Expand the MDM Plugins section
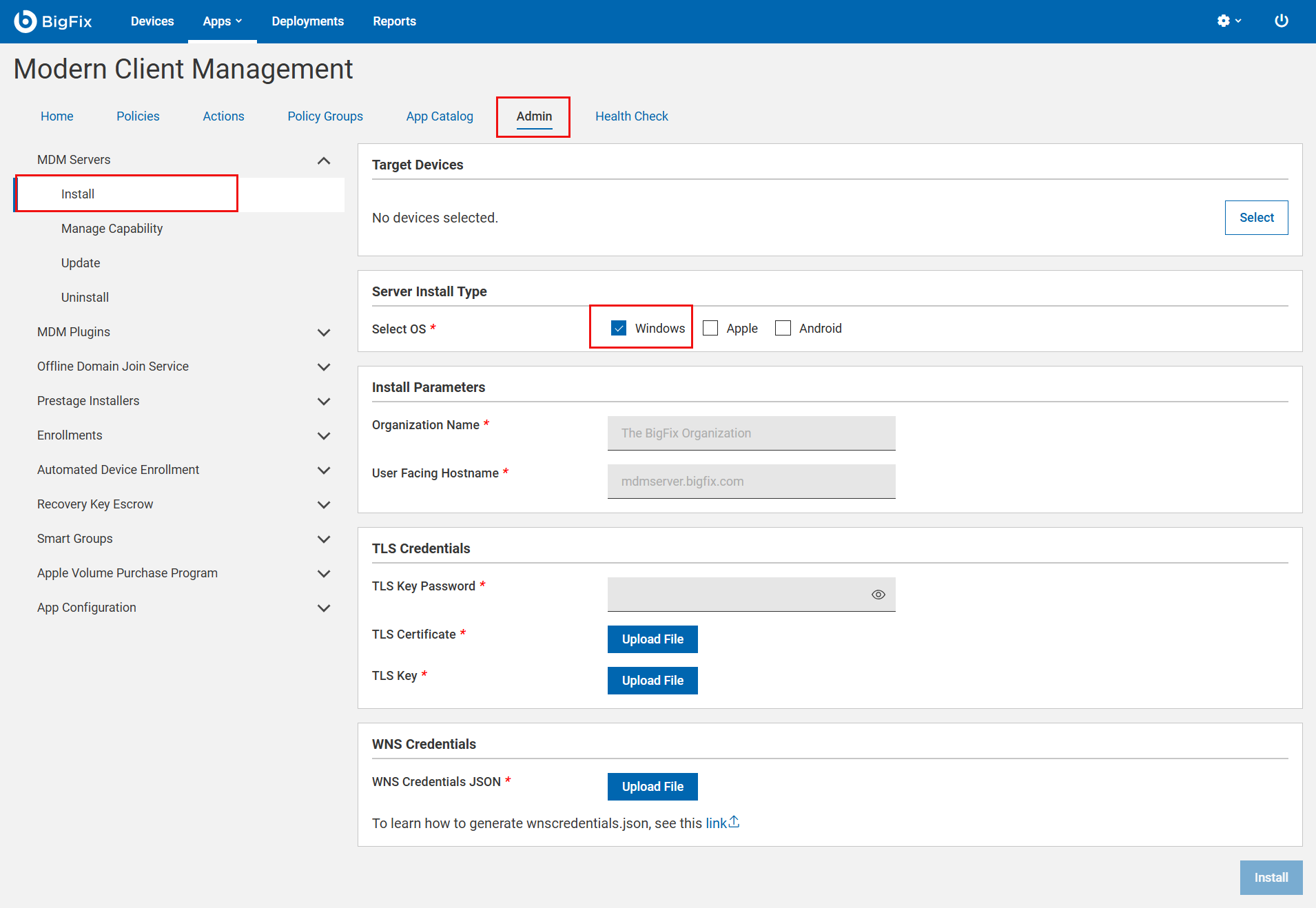Screen dimensions: 1316x908 [323, 332]
